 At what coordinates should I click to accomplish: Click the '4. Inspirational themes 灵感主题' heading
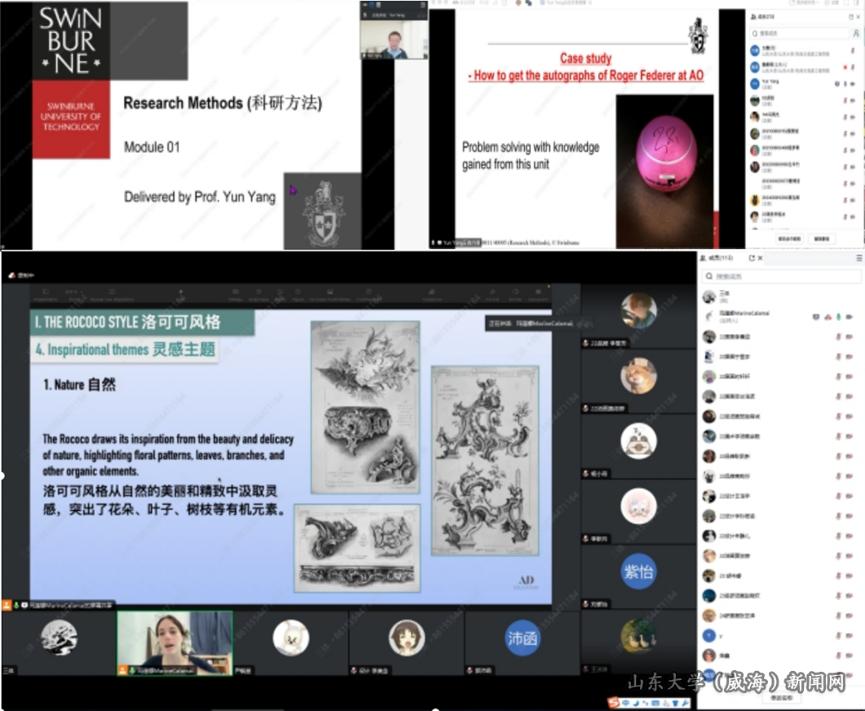[125, 349]
